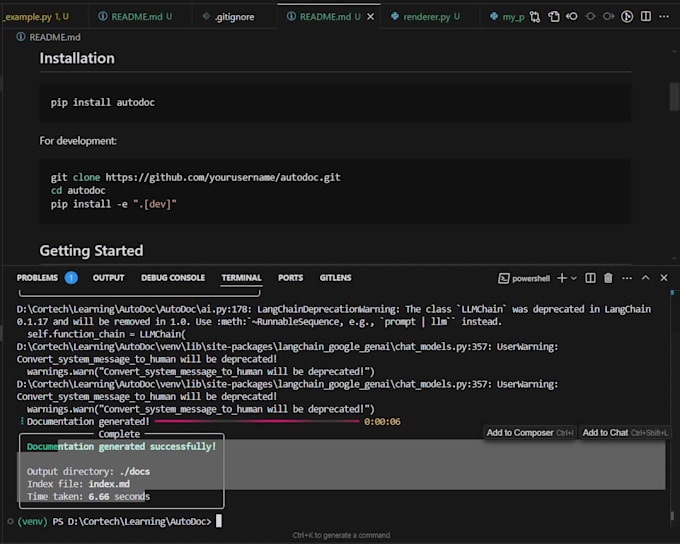Click the powershell terminal label
This screenshot has height=544, width=680.
click(x=531, y=279)
